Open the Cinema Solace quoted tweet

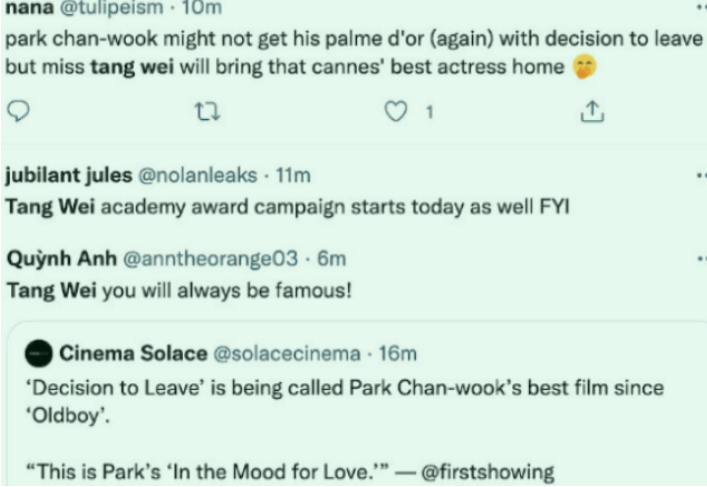coord(357,404)
